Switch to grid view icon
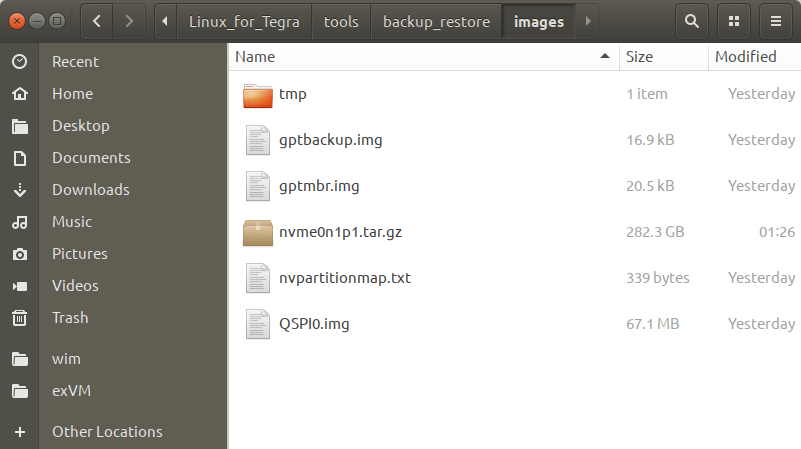Viewport: 801px width, 449px height. click(x=734, y=20)
